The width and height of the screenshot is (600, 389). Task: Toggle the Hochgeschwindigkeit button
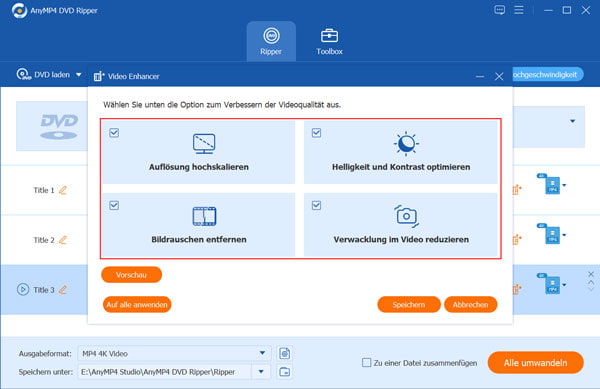(548, 75)
